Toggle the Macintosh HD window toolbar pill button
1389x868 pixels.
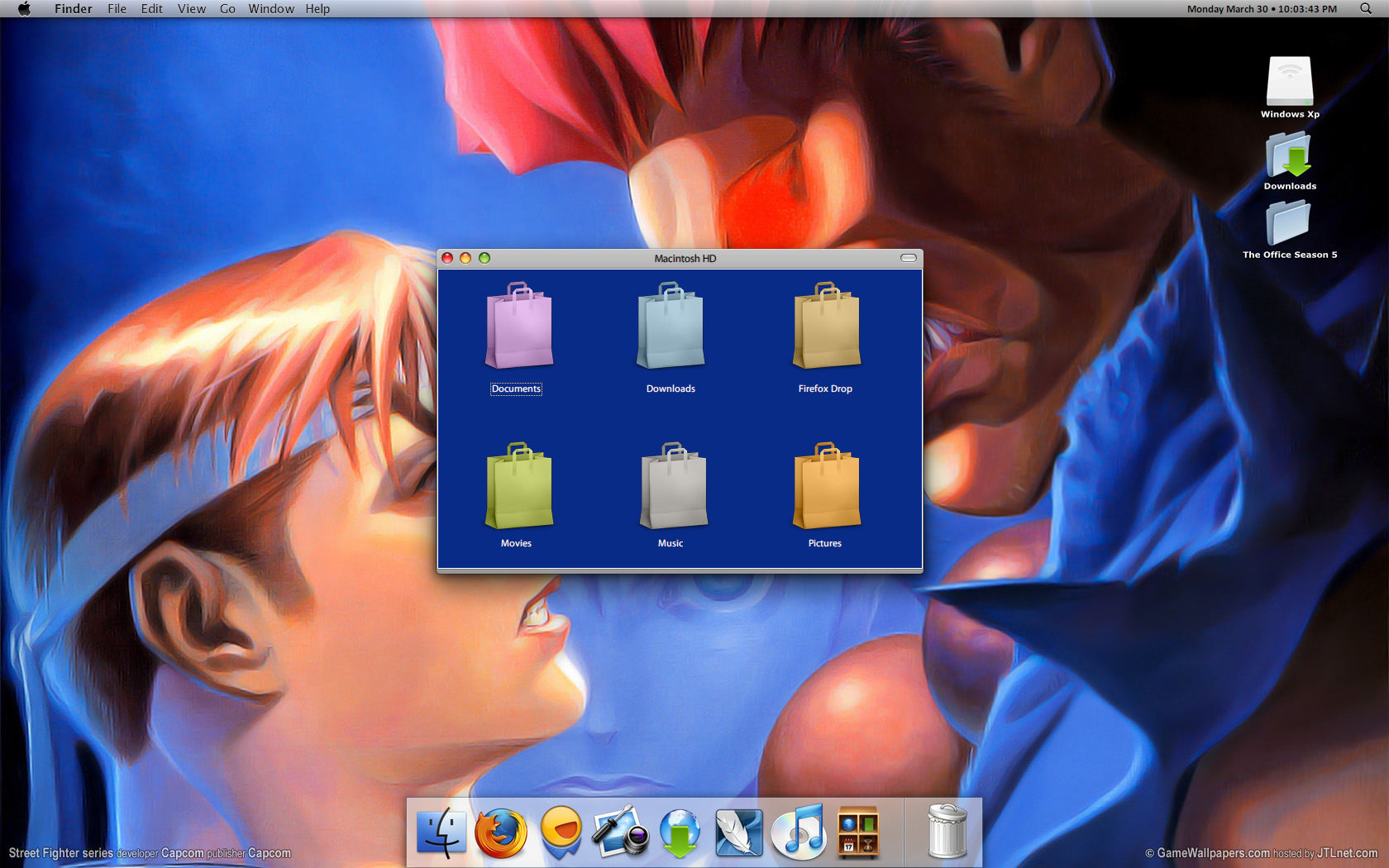[x=909, y=258]
